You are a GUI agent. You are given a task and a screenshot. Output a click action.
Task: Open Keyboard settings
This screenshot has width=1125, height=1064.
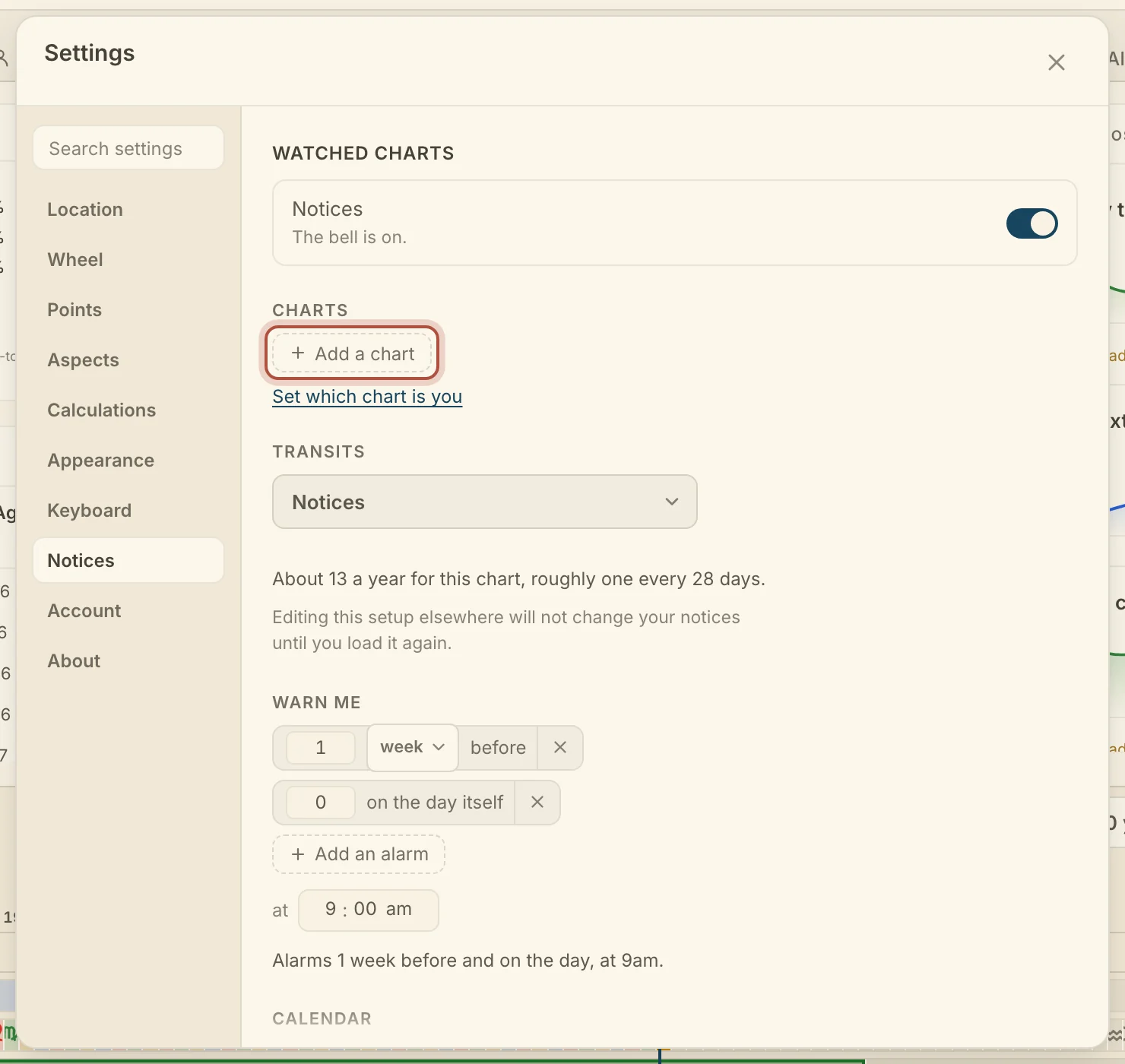[x=128, y=511]
